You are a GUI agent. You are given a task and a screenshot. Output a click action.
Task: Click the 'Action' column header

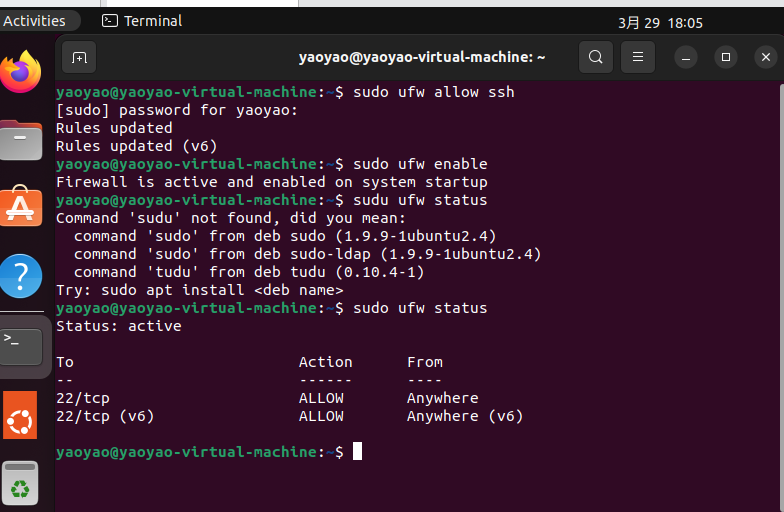[326, 362]
